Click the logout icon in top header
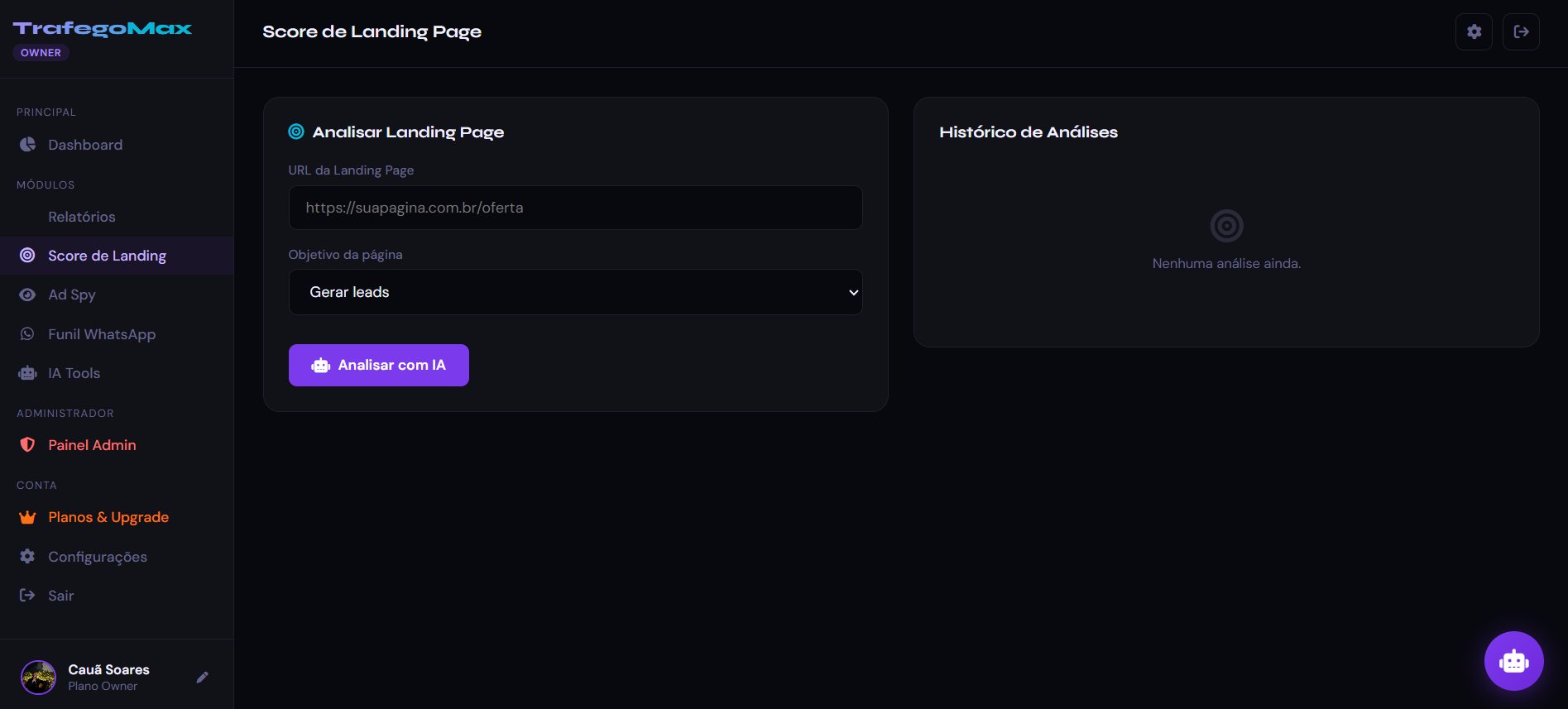The image size is (1568, 709). pyautogui.click(x=1521, y=31)
